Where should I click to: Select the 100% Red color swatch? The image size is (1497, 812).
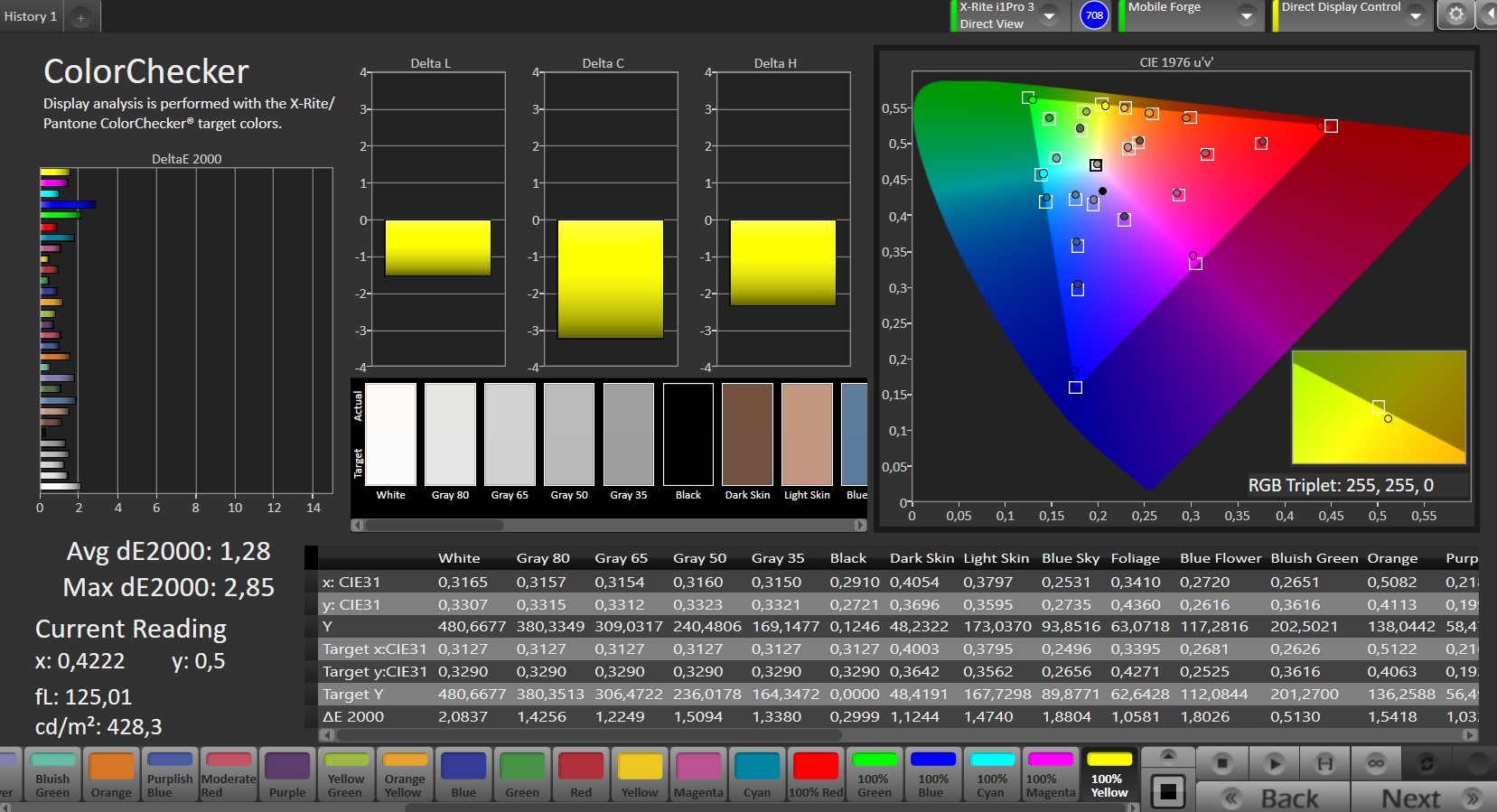(x=816, y=774)
